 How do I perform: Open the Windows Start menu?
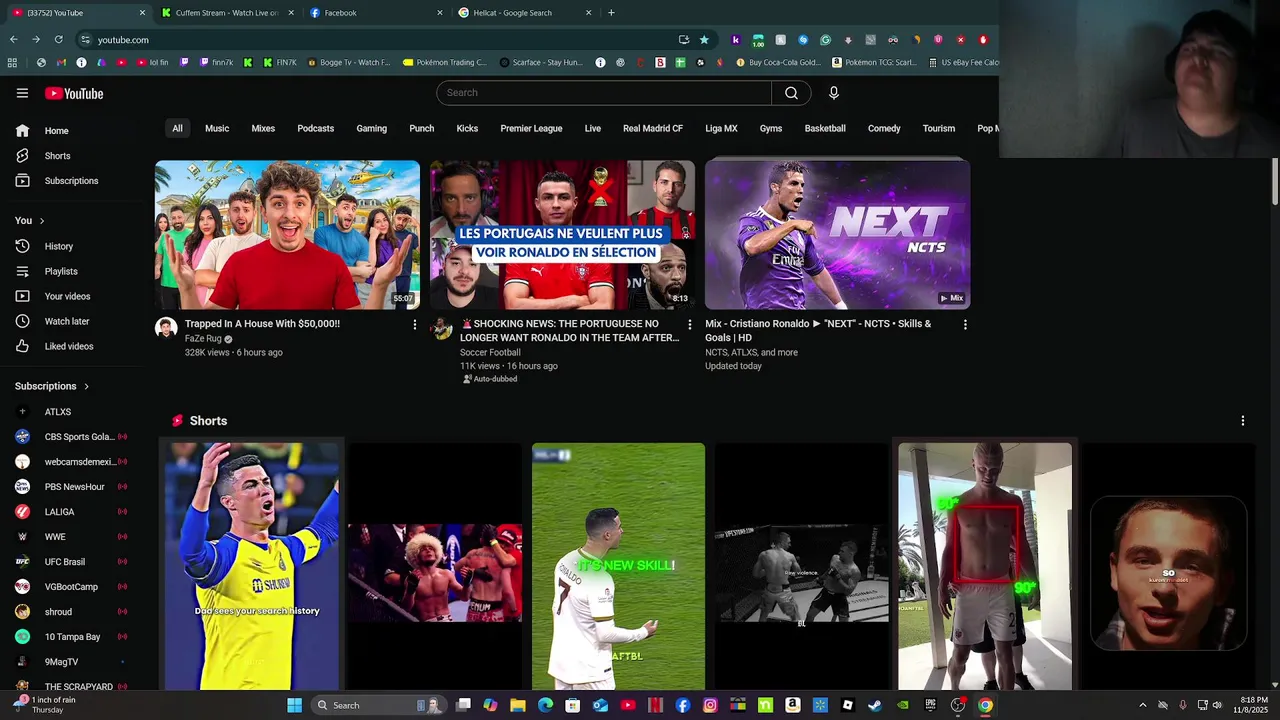tap(294, 705)
